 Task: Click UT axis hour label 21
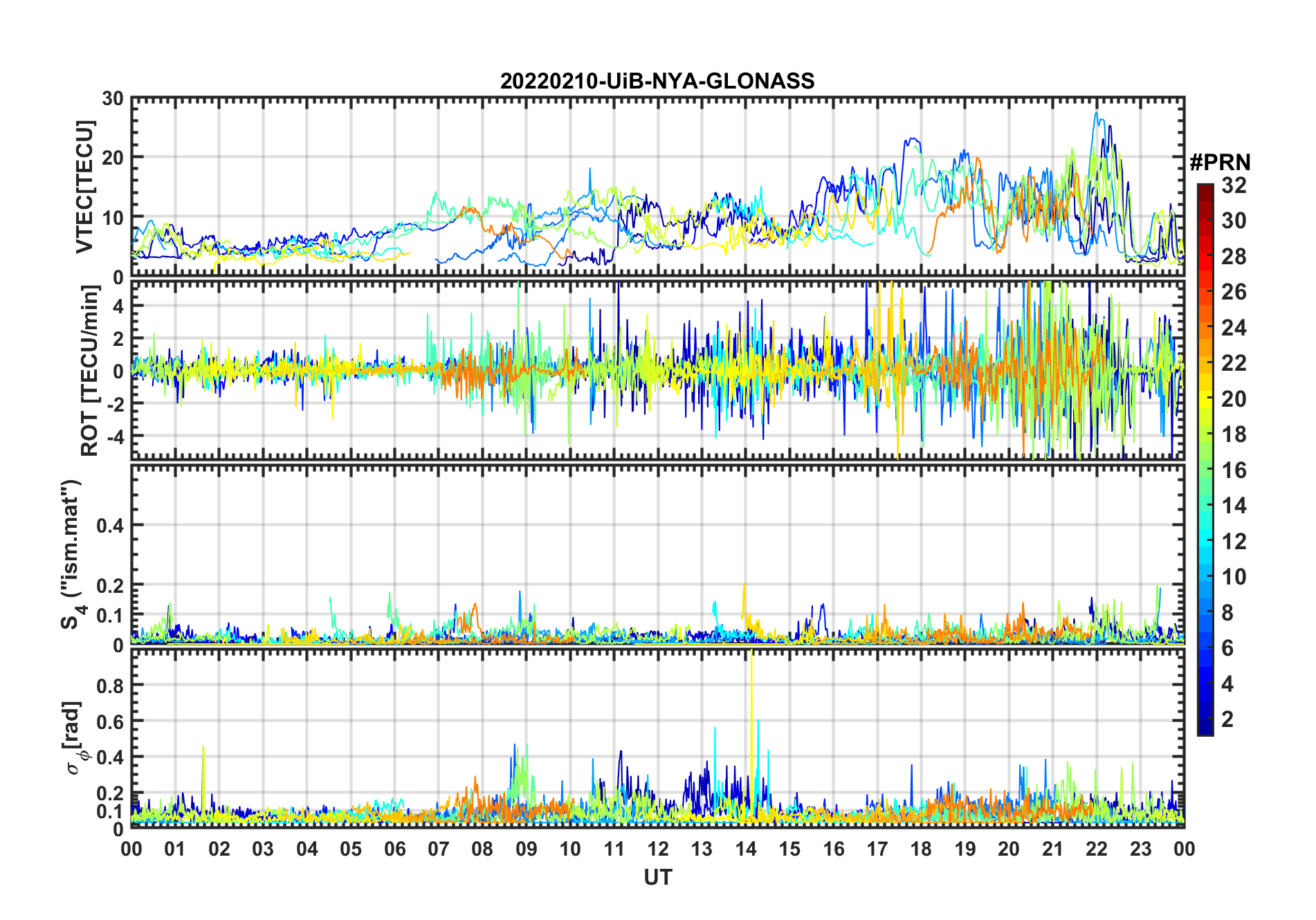click(1052, 849)
